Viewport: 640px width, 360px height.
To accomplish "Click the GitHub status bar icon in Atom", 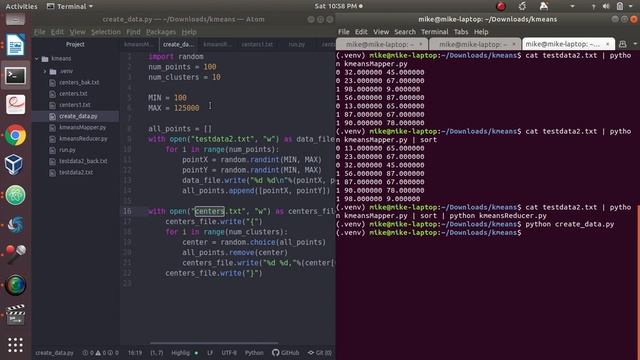I will pyautogui.click(x=286, y=353).
